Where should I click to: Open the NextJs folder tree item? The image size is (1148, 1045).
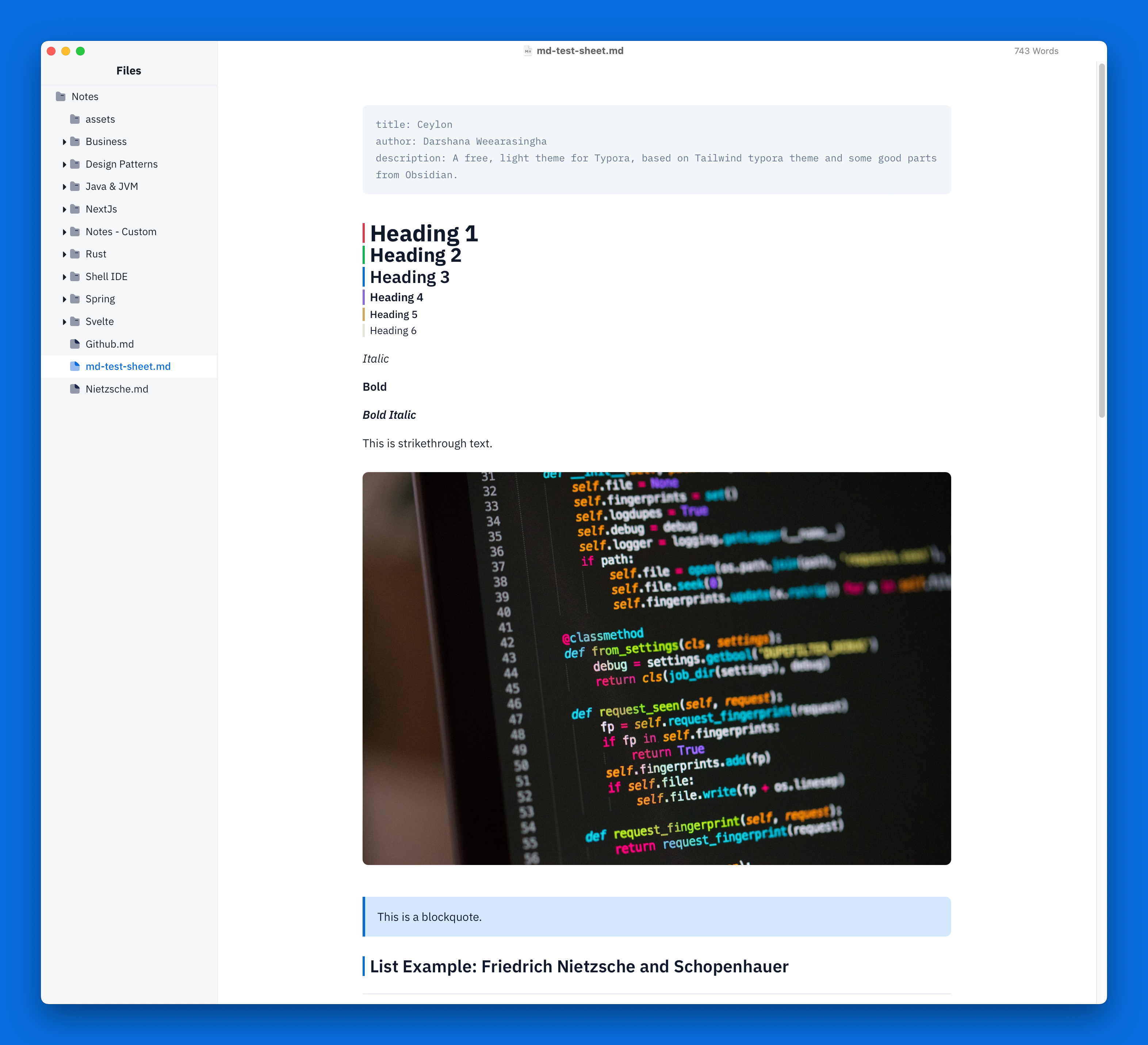coord(102,209)
